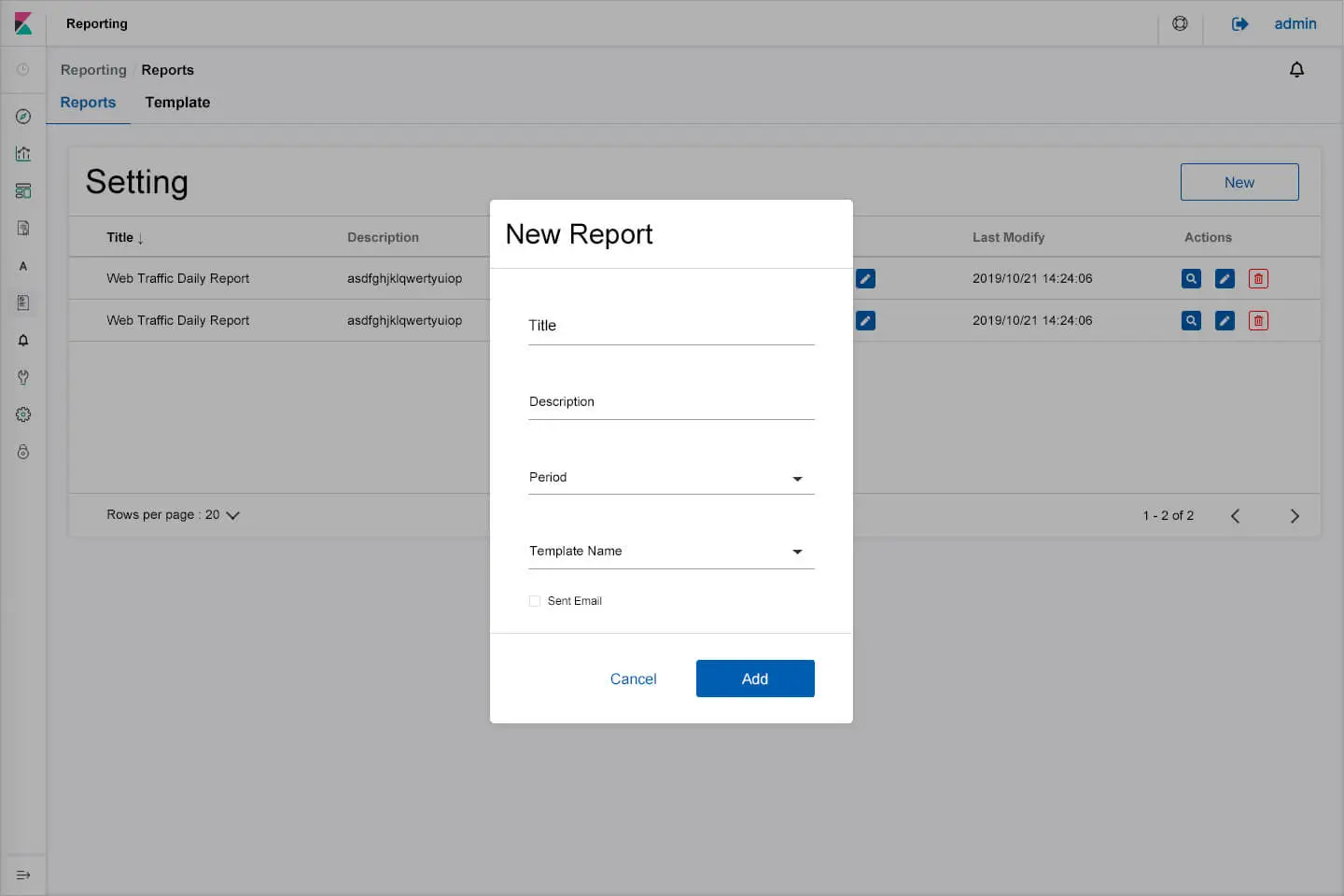Click the search icon in second row actions
The width and height of the screenshot is (1344, 896).
pyautogui.click(x=1191, y=320)
